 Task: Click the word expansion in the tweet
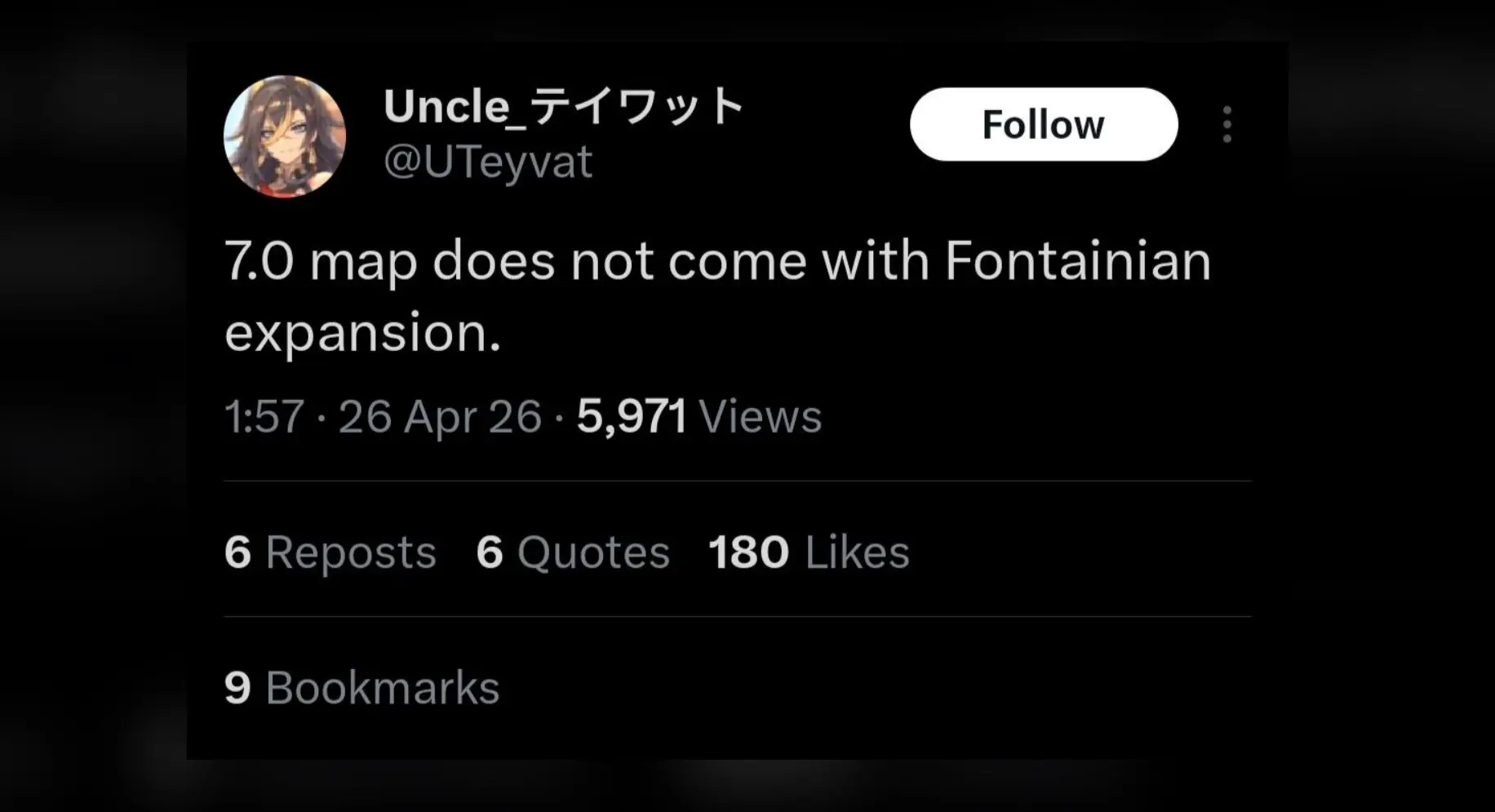coord(362,334)
